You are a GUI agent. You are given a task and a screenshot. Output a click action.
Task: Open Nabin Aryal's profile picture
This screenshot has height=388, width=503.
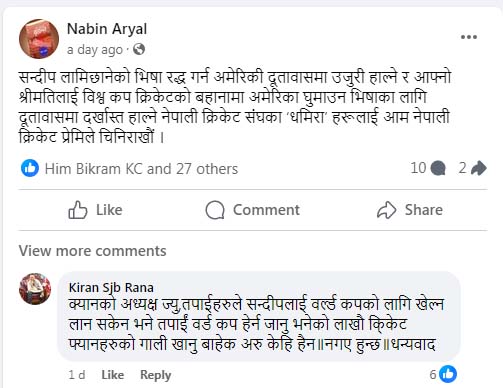click(39, 39)
